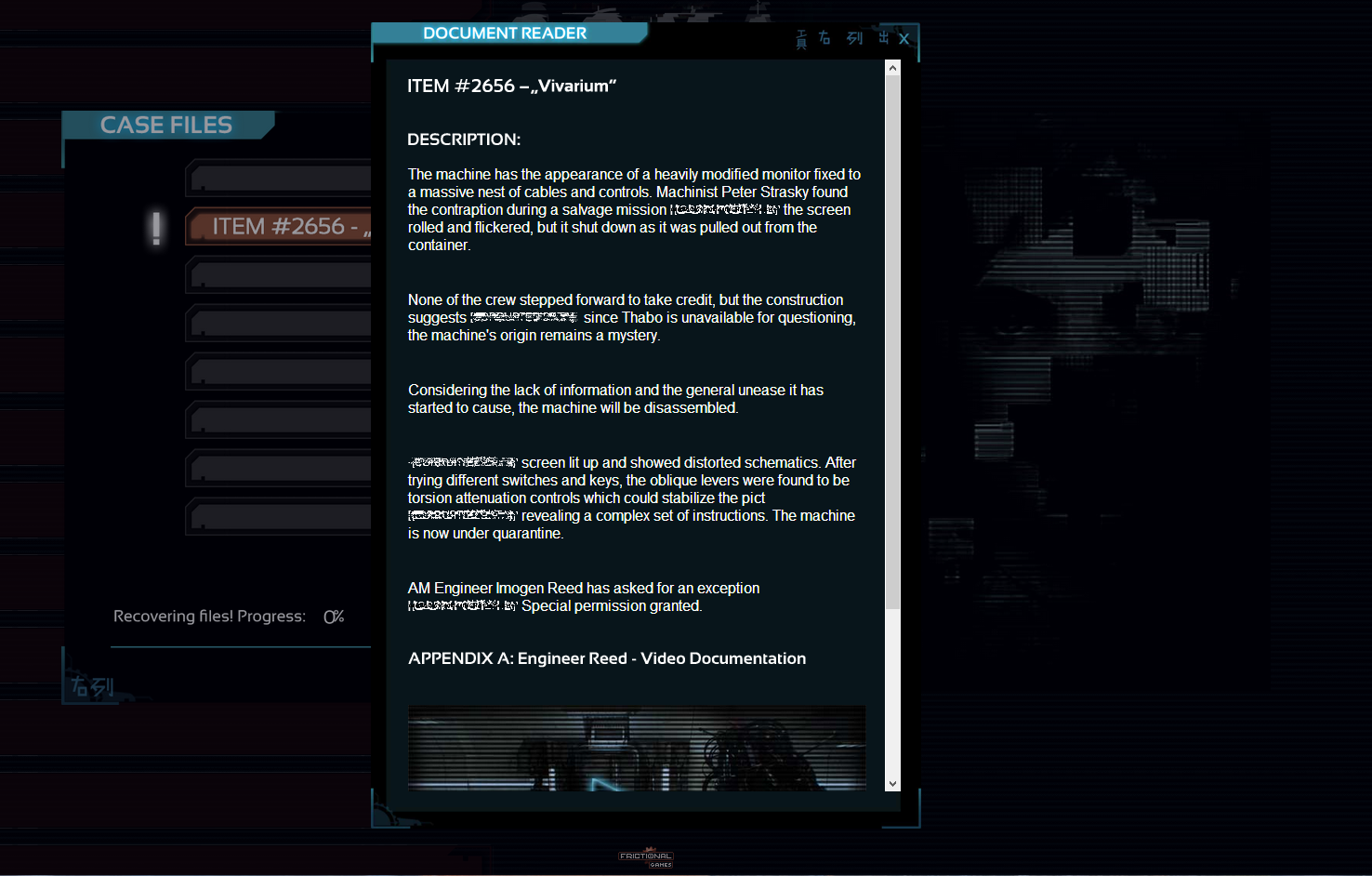Click the CASE FILES panel tab
The image size is (1372, 876).
click(166, 125)
